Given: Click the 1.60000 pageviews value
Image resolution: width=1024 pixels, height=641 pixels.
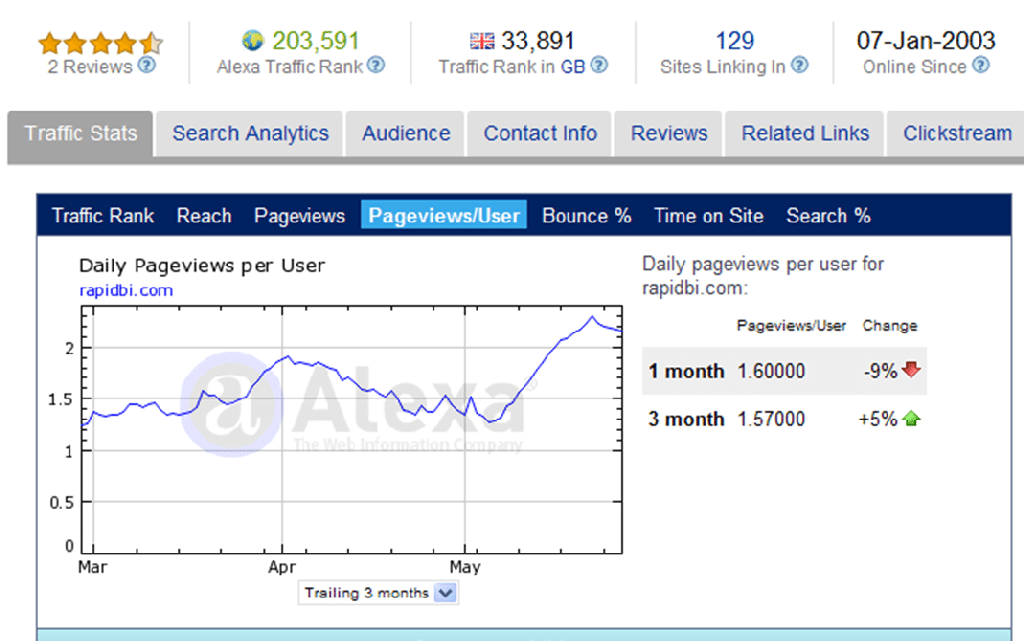Looking at the screenshot, I should click(771, 371).
